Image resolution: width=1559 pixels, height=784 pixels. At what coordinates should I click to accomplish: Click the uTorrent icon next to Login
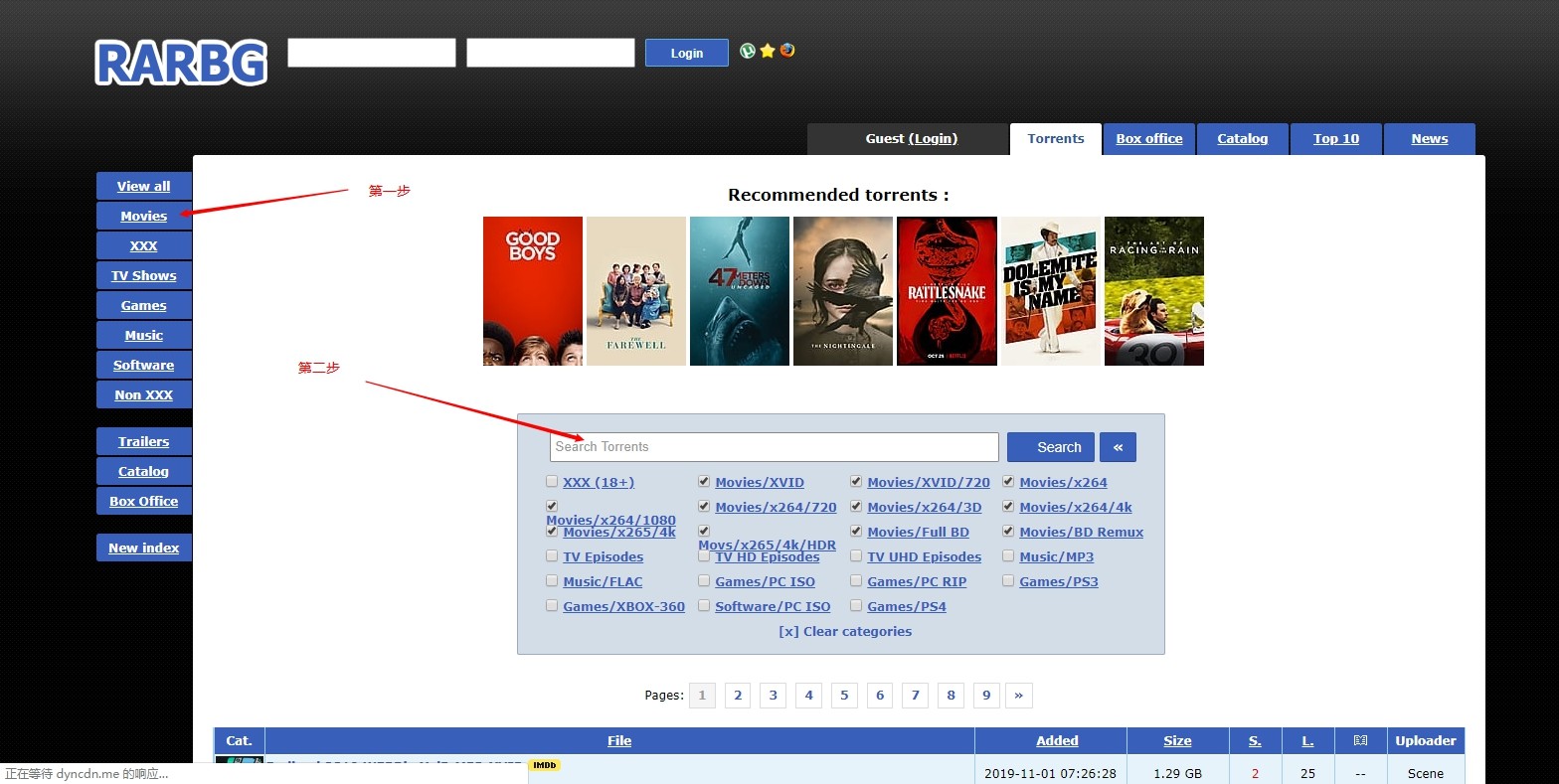pyautogui.click(x=748, y=51)
